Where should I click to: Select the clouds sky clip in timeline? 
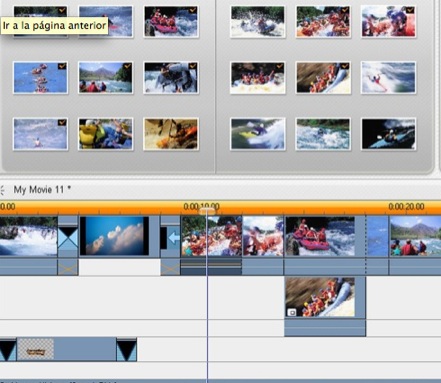pos(114,236)
